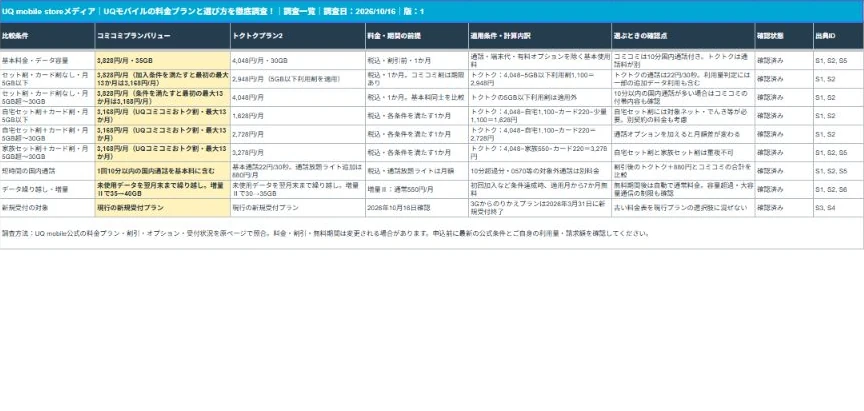
Task: Click the '選ぶときの確認点' column header
Action: click(x=683, y=36)
